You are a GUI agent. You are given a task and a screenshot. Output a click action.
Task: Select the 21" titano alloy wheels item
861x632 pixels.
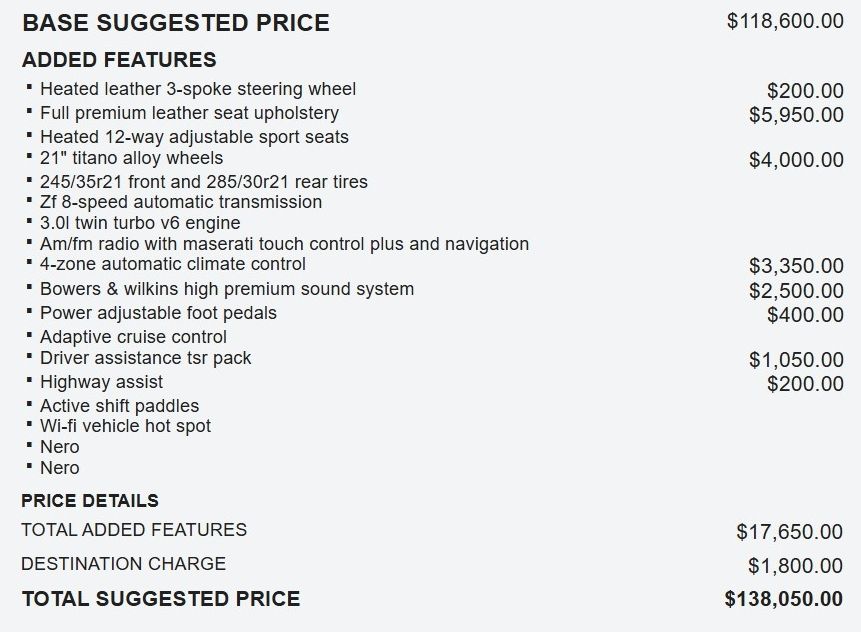(x=131, y=158)
